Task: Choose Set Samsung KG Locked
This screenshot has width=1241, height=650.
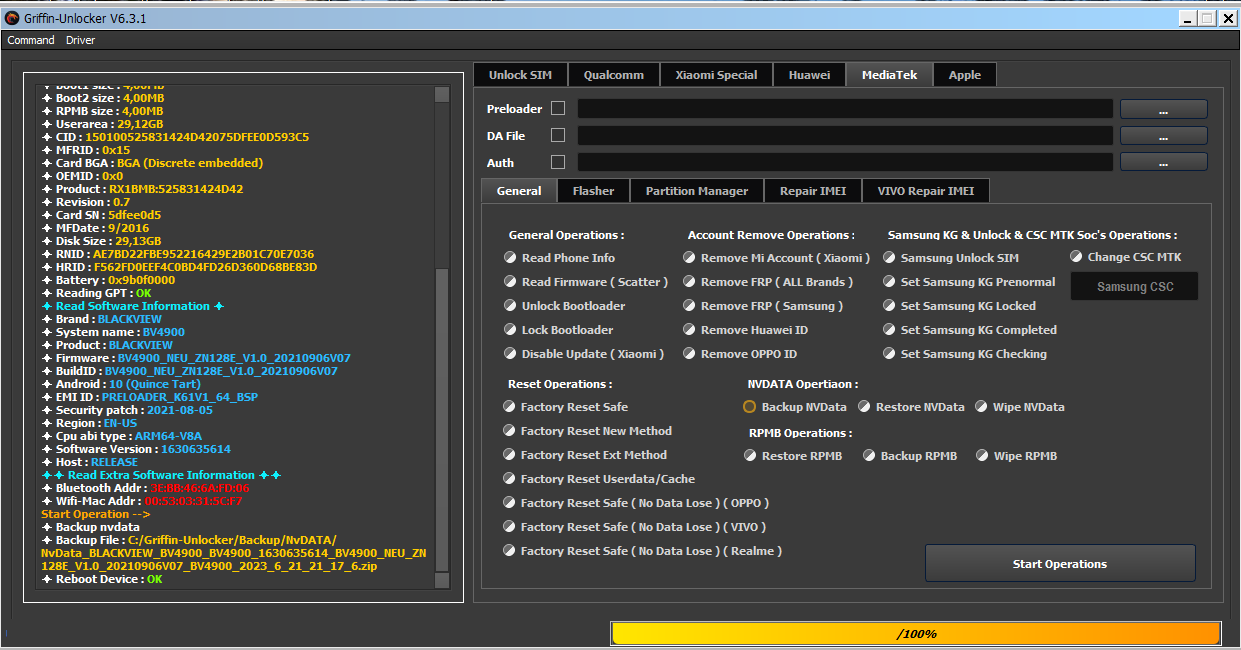Action: click(960, 306)
